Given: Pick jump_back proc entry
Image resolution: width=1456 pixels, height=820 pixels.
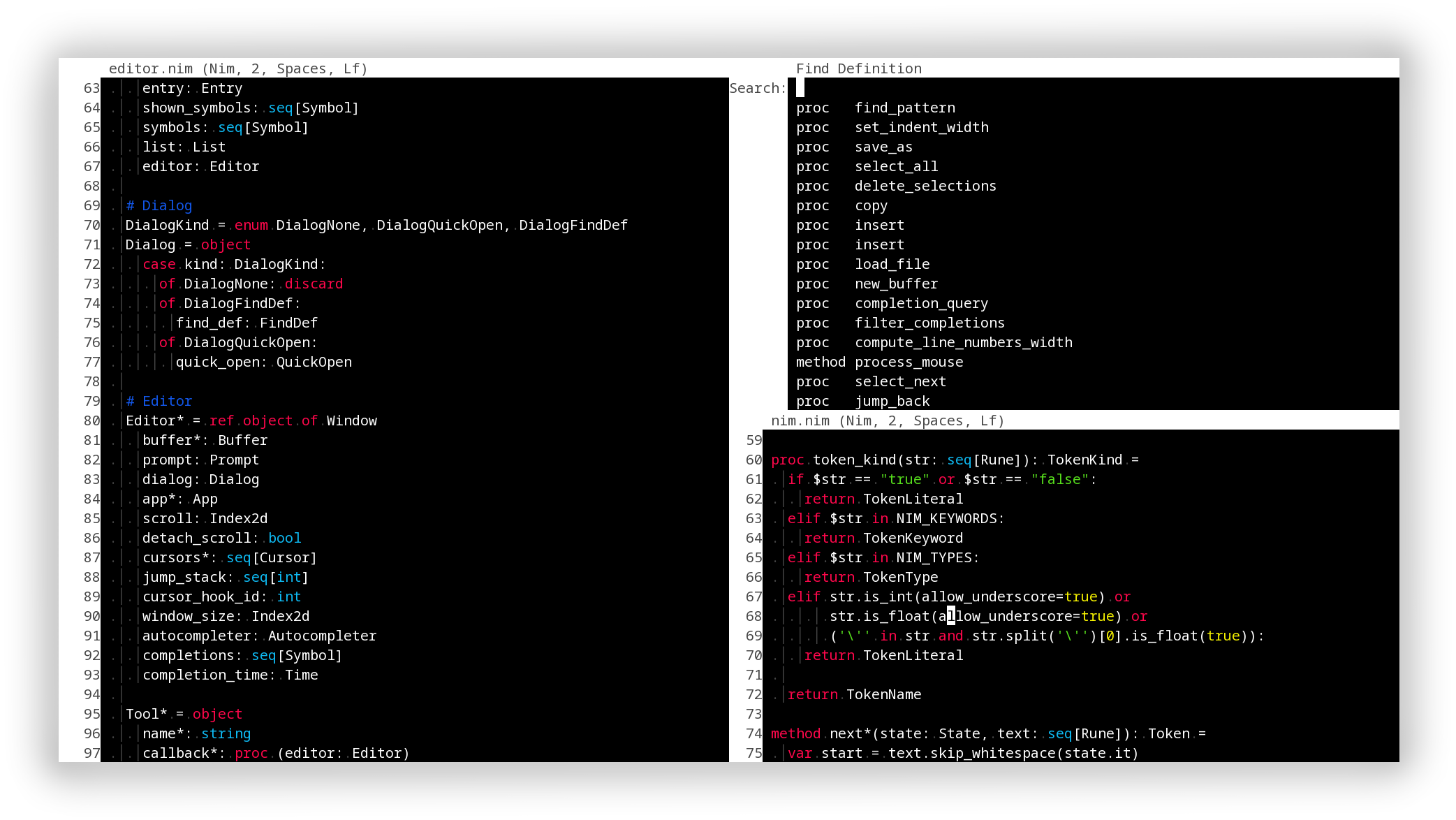Looking at the screenshot, I should pos(892,401).
